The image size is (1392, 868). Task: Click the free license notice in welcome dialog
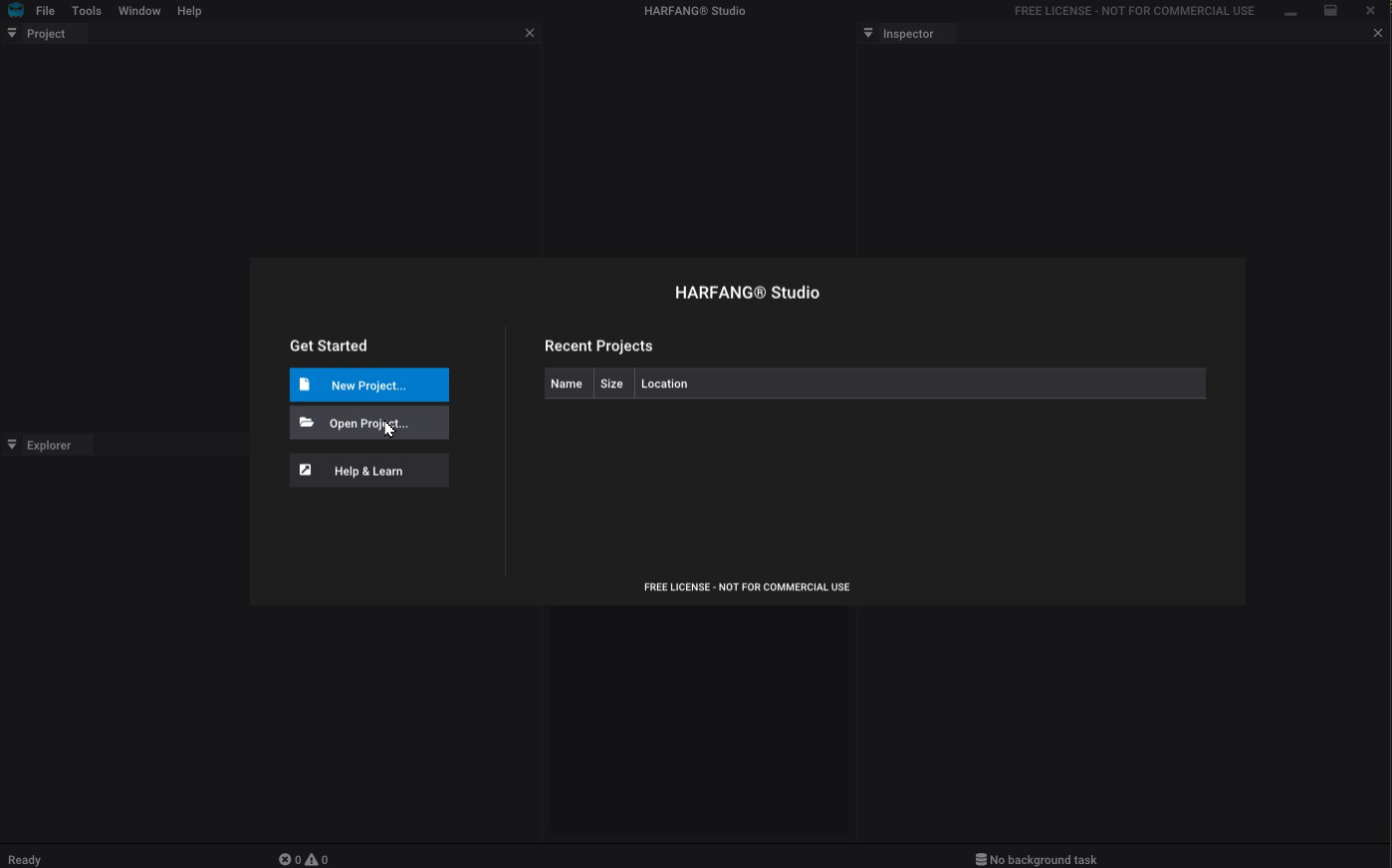[x=747, y=587]
